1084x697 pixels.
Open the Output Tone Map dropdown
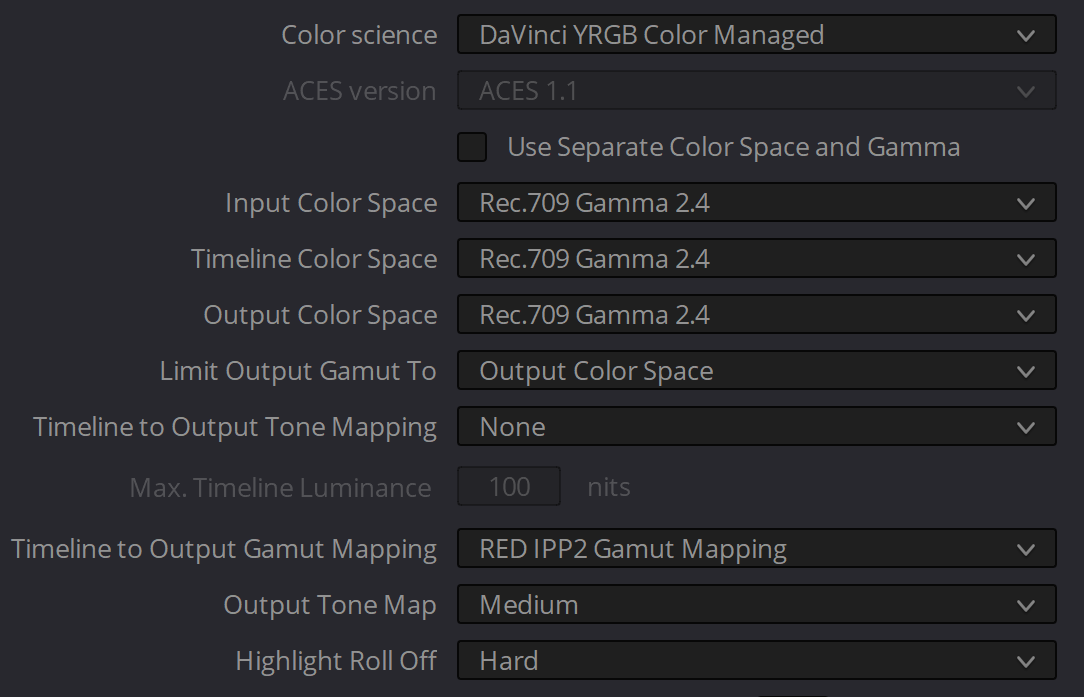(755, 605)
